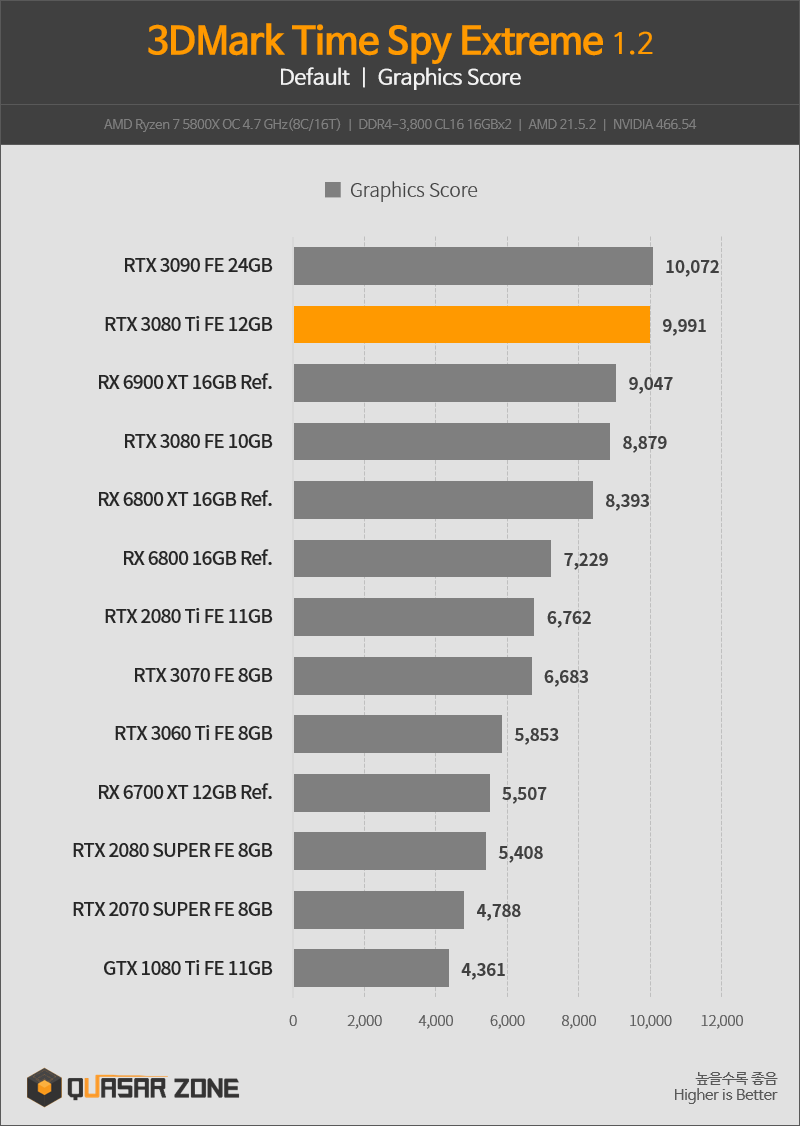The image size is (800, 1126).
Task: Click the RTX 2080 SUPER FE 8GB label
Action: 172,850
